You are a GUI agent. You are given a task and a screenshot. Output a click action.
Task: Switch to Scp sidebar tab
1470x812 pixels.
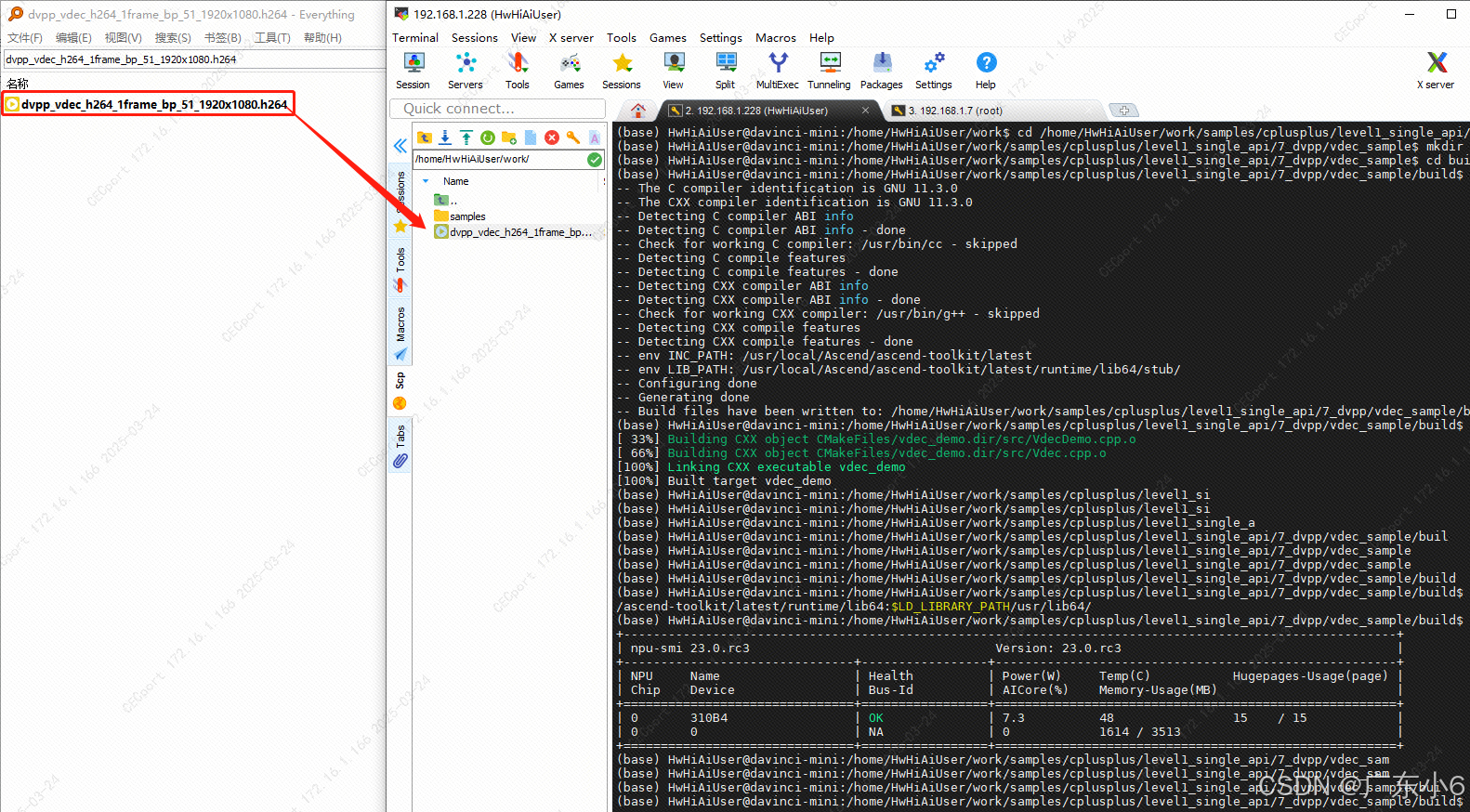tap(400, 390)
